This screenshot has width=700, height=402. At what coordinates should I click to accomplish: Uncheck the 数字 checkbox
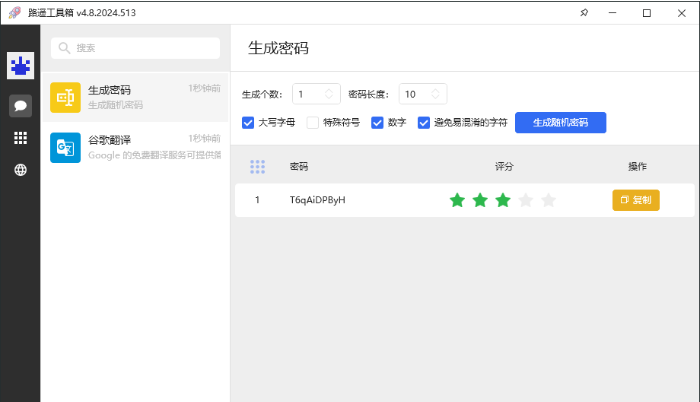[377, 123]
